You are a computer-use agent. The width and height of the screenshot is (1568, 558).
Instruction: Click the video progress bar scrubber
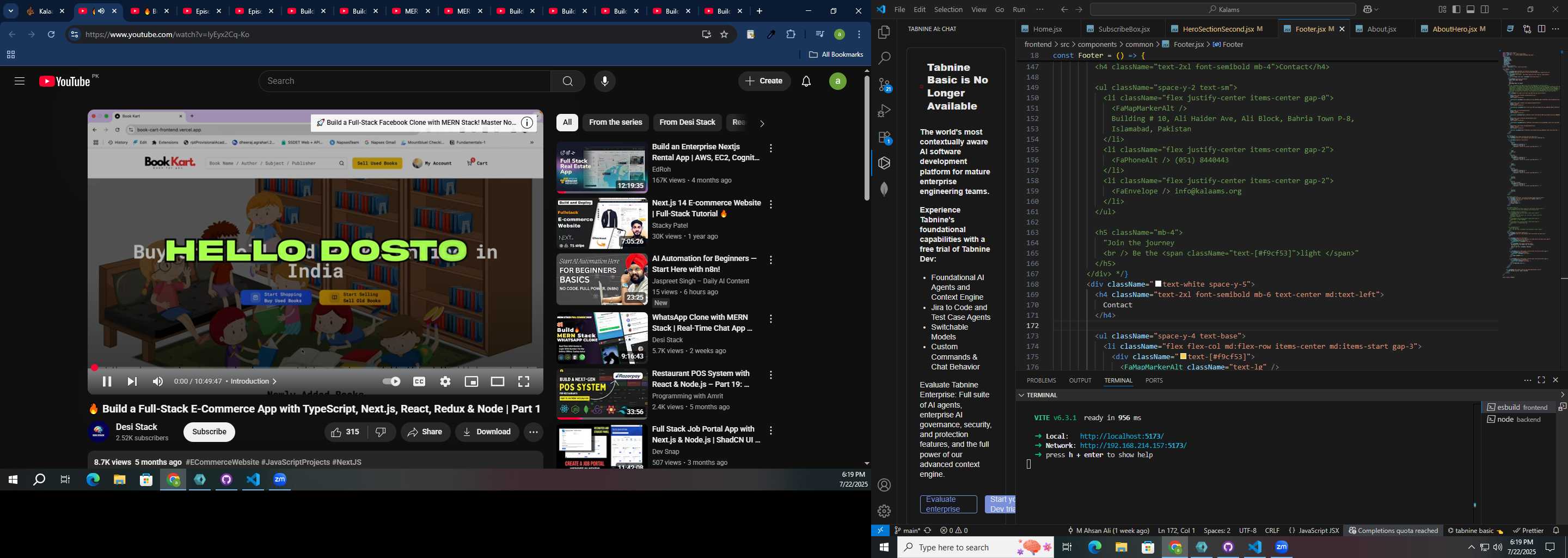tap(94, 368)
